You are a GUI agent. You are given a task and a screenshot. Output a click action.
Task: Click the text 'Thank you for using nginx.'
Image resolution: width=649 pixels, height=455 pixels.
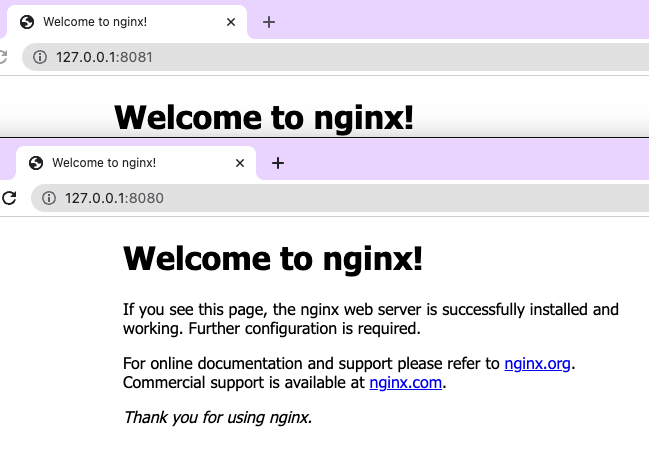(x=218, y=417)
